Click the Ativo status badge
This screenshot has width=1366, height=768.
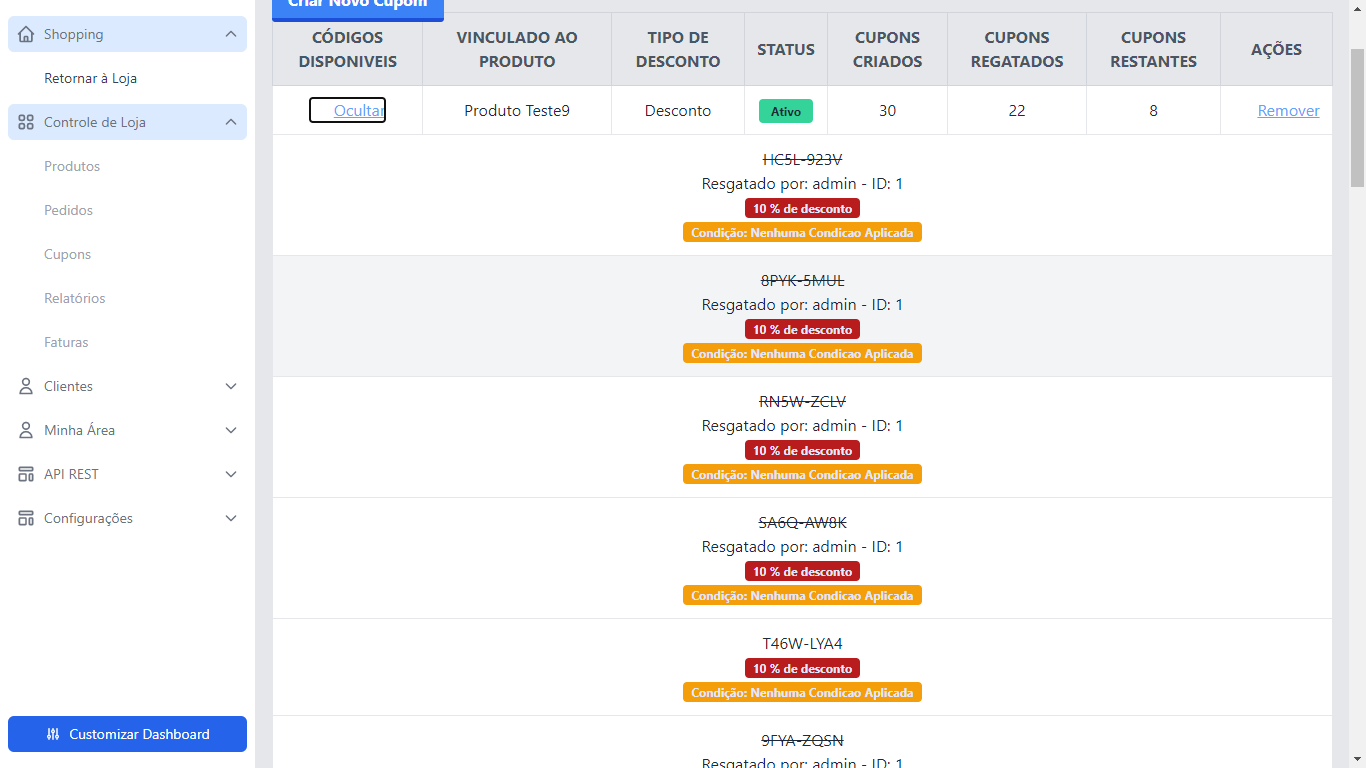click(x=785, y=111)
